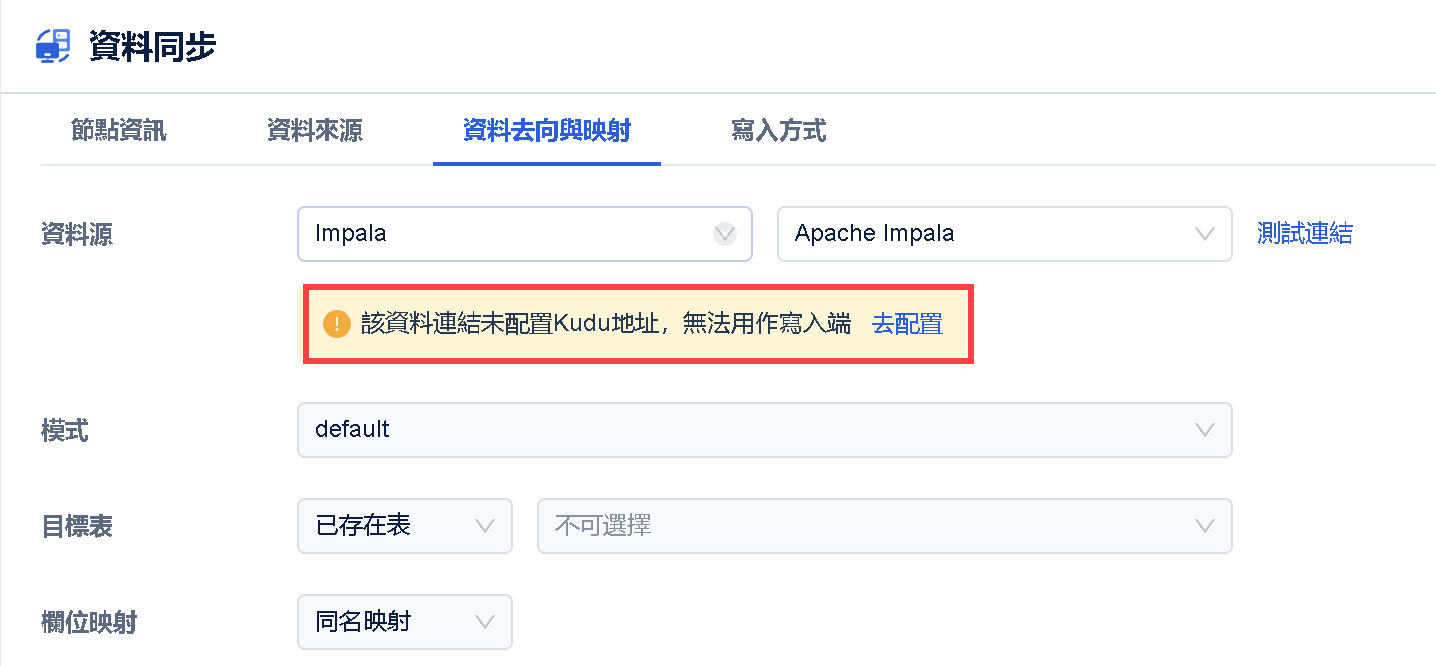
Task: Click the 欄位映射 field label
Action: coord(89,623)
